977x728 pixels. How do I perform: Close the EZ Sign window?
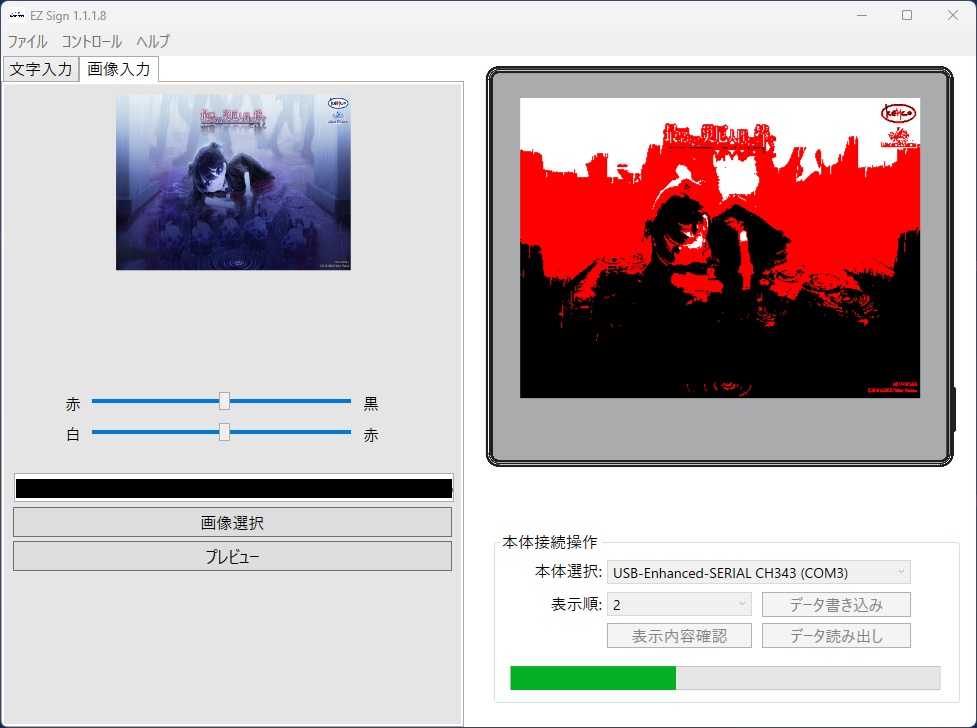point(953,16)
